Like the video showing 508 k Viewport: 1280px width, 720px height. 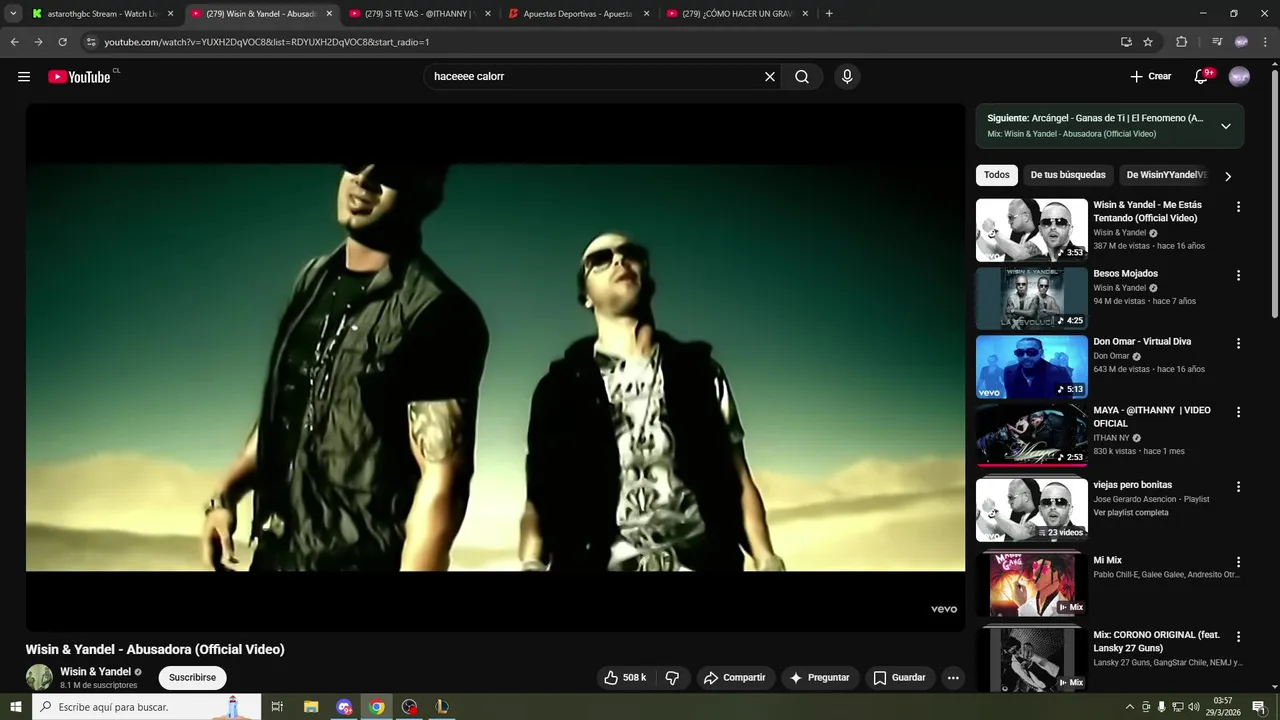[625, 678]
